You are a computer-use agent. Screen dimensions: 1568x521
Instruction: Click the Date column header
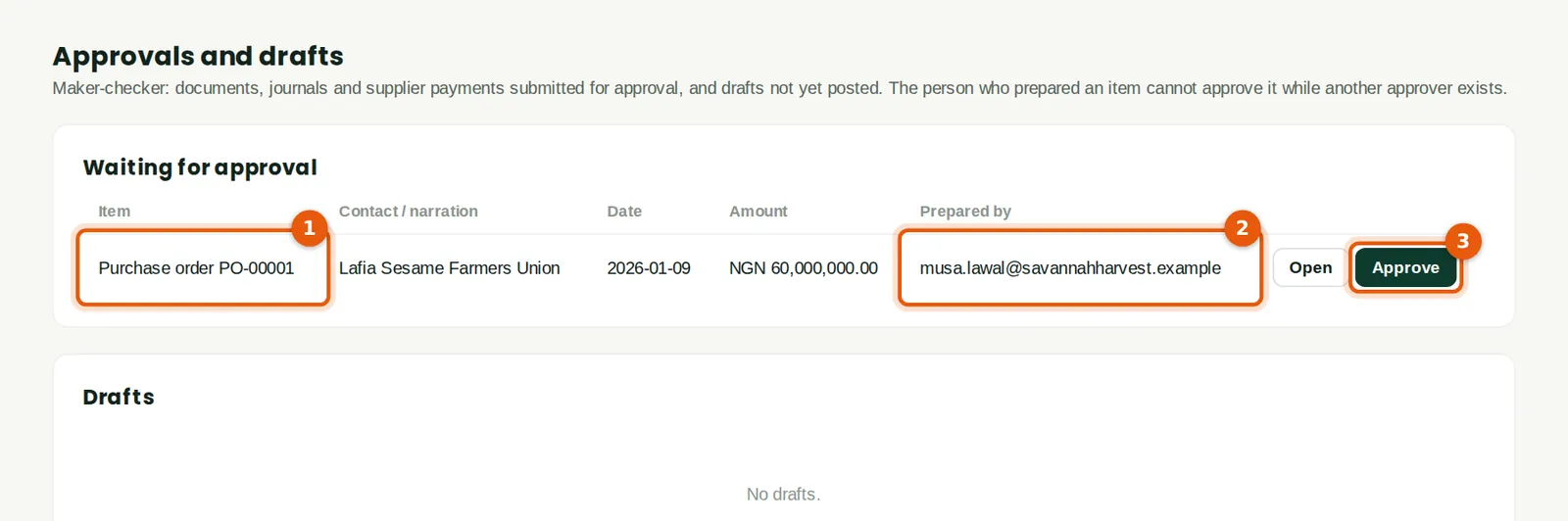point(624,211)
